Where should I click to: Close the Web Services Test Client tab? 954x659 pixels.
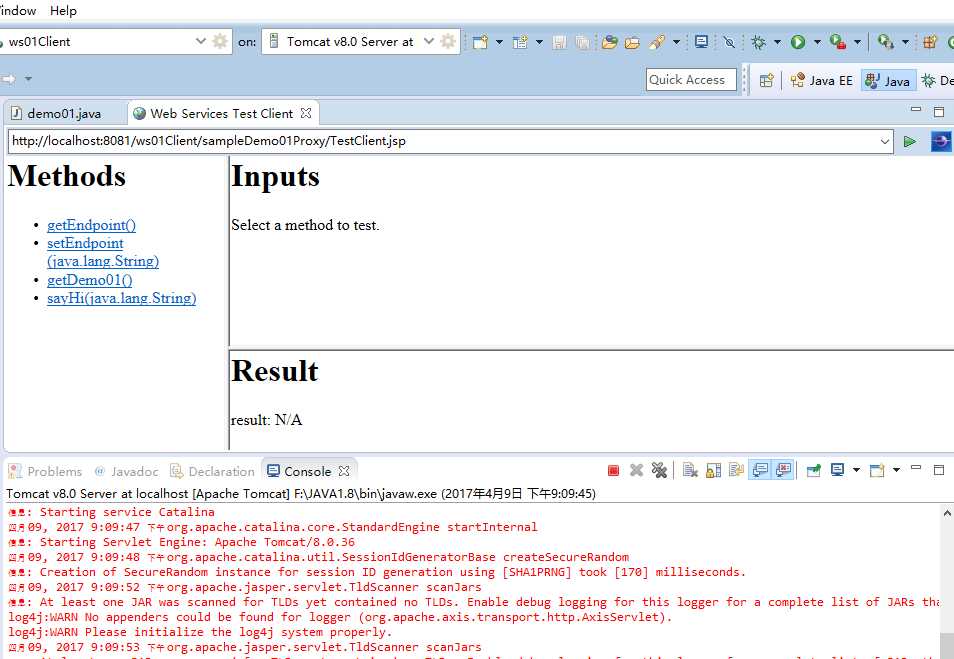pyautogui.click(x=306, y=113)
